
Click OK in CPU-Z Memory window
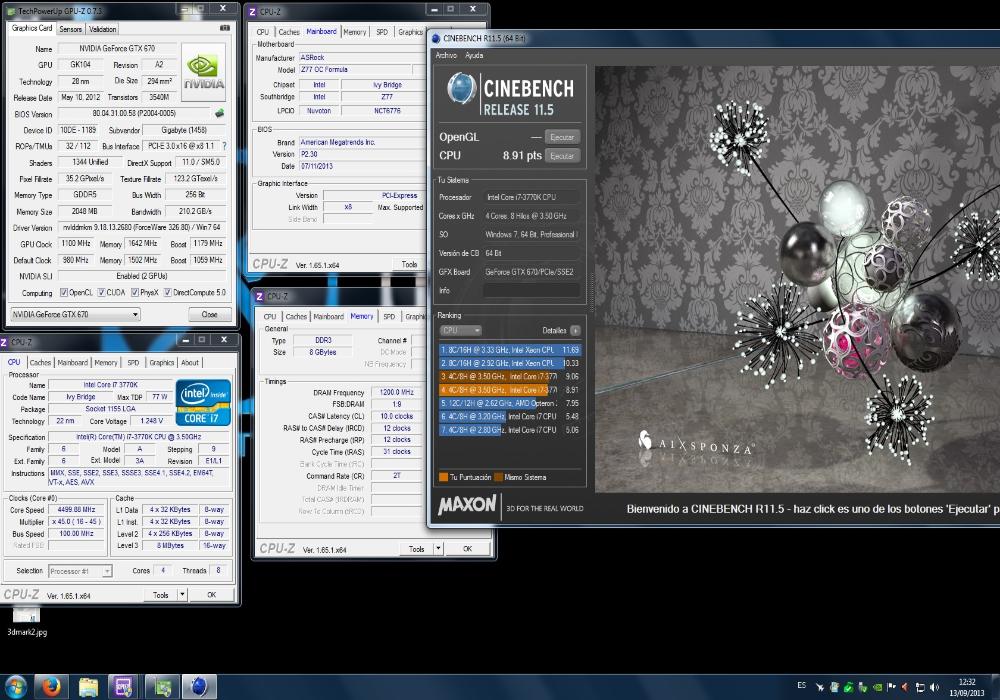click(467, 549)
